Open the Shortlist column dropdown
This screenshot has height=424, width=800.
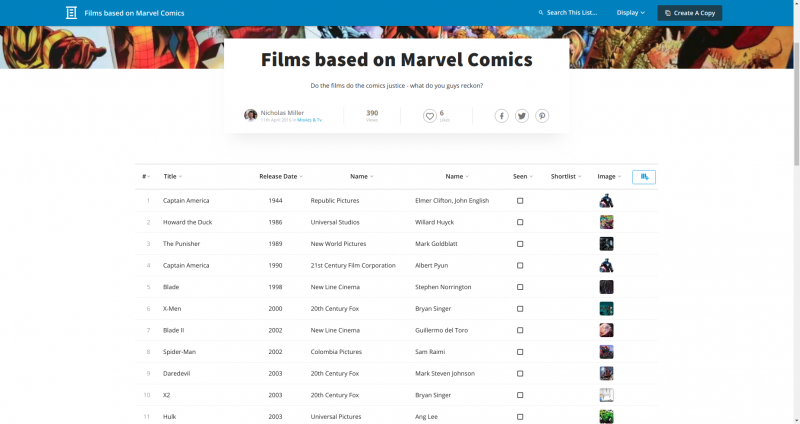tap(566, 177)
